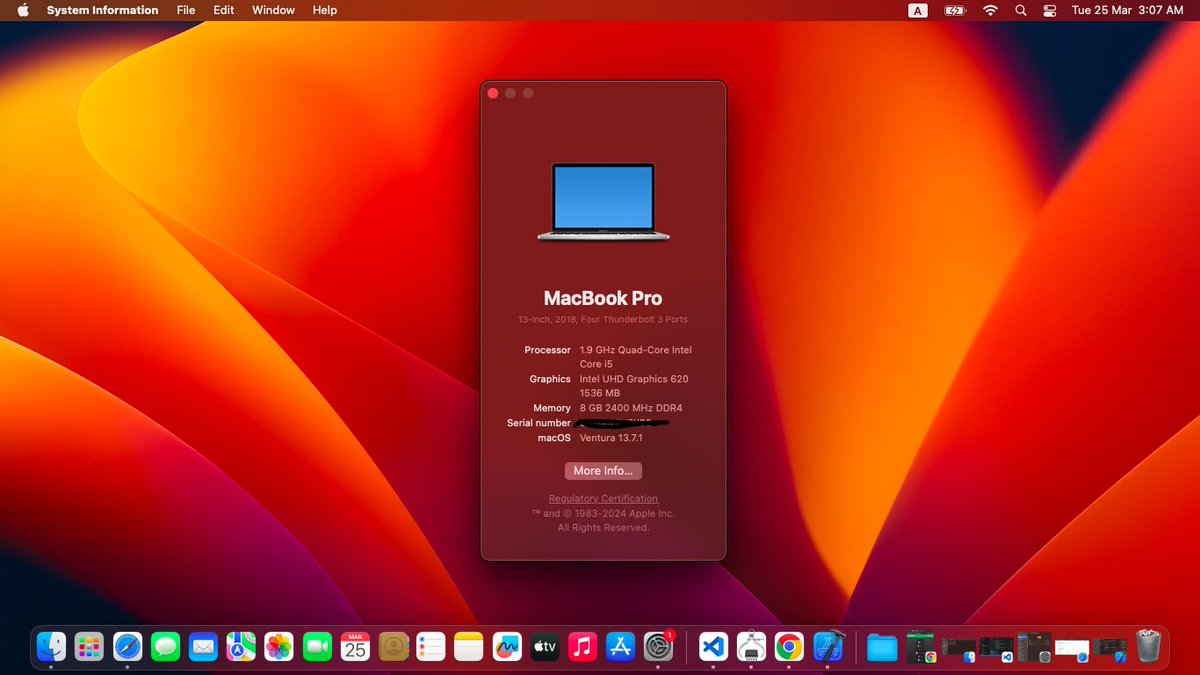Open Calendar icon showing 25
This screenshot has width=1200, height=675.
(x=355, y=647)
